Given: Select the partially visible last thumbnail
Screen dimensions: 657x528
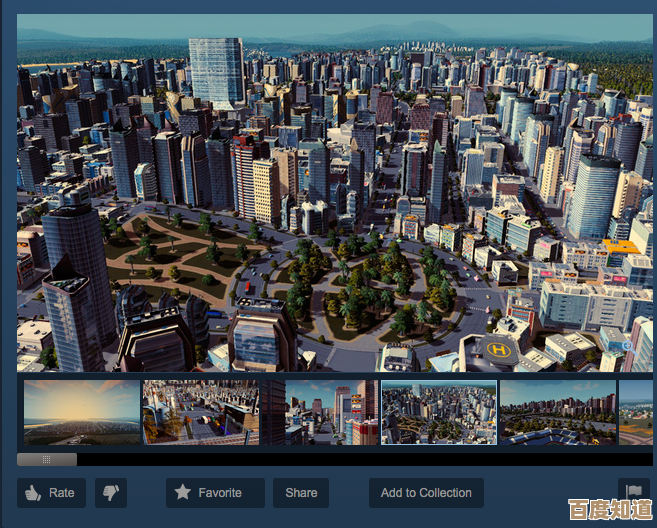Looking at the screenshot, I should (x=636, y=412).
